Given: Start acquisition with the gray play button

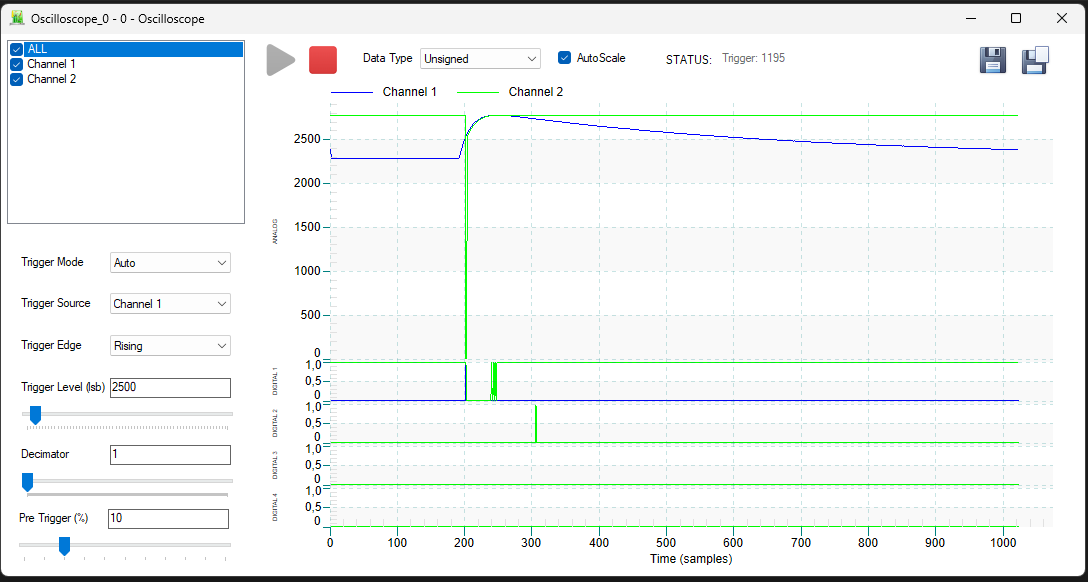Looking at the screenshot, I should [x=281, y=60].
